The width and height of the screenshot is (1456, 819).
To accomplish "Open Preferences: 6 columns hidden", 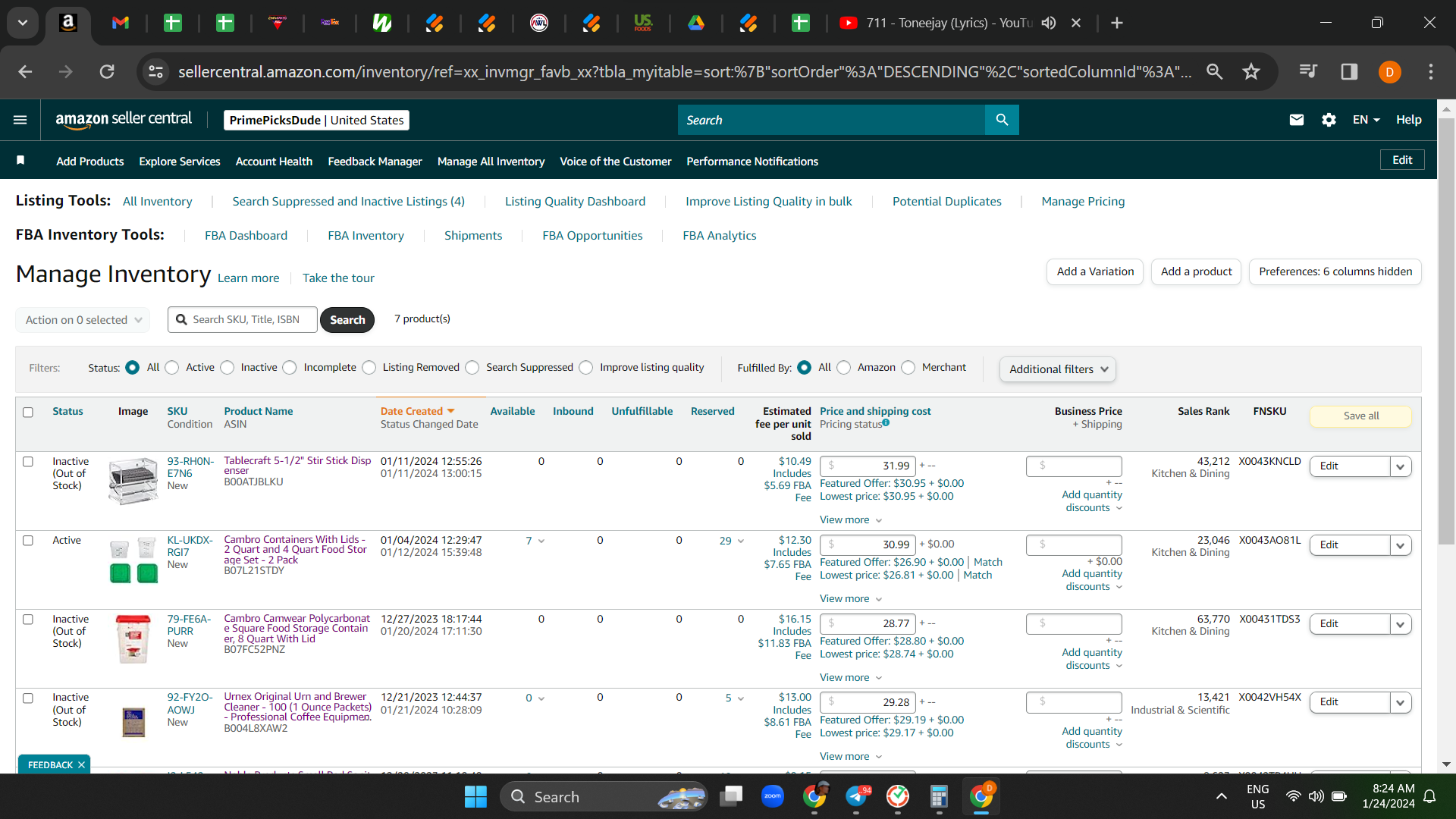I will (1335, 271).
